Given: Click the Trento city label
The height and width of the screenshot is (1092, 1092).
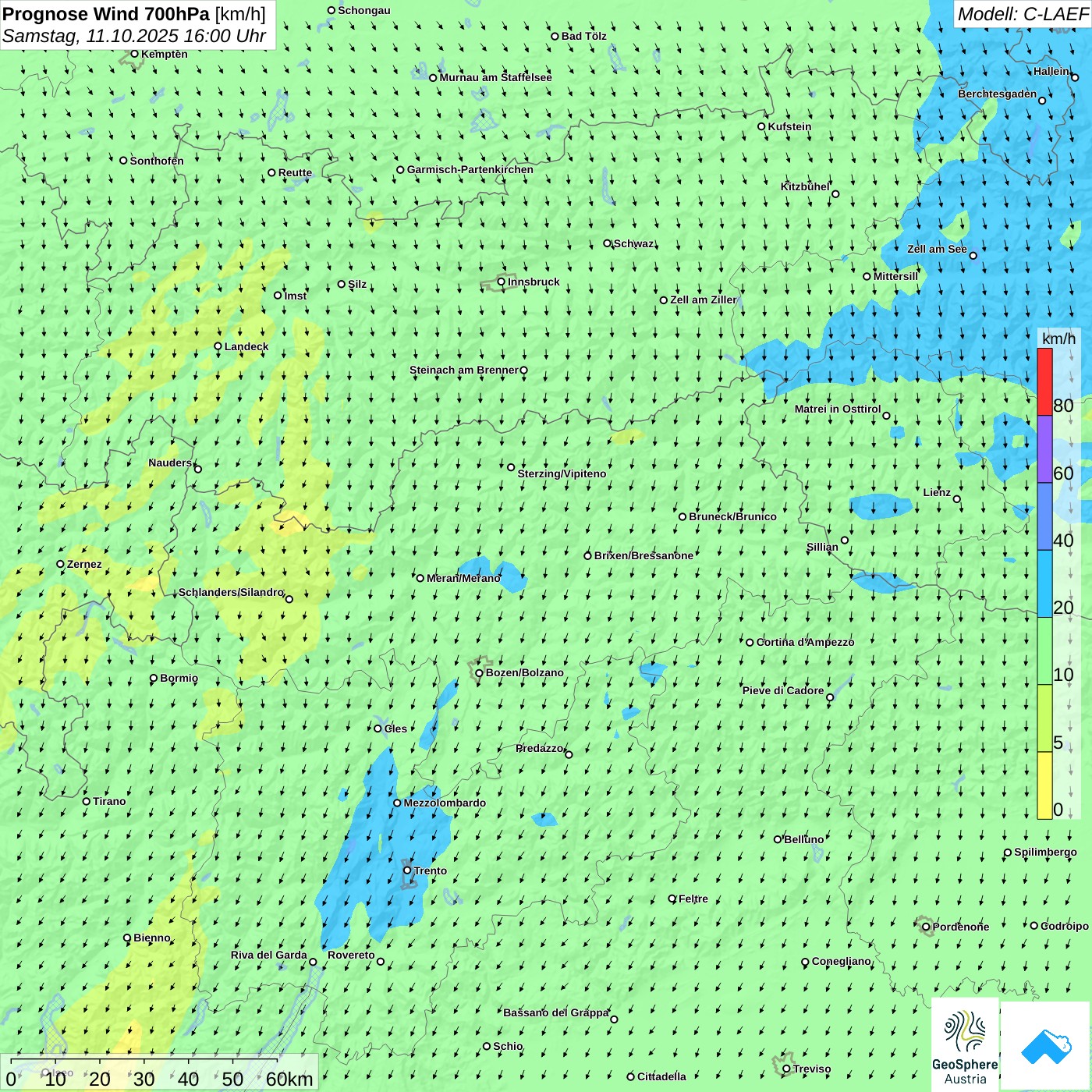Looking at the screenshot, I should click(431, 870).
